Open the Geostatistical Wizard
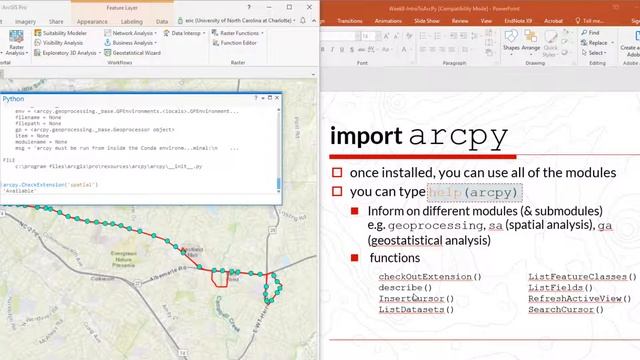640x360 pixels. click(x=132, y=53)
